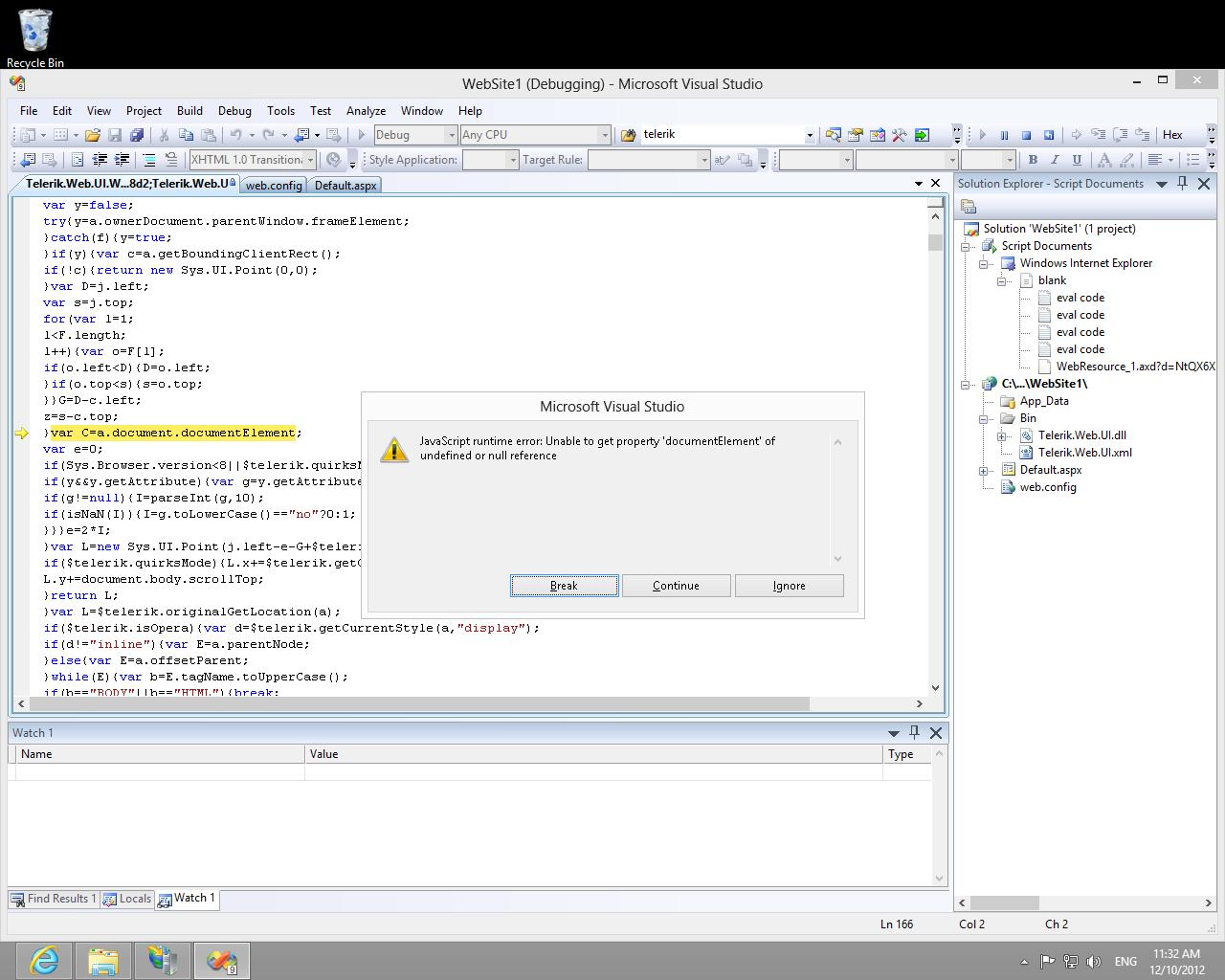Switch to the web.config tab
The width and height of the screenshot is (1225, 980).
pos(273,185)
